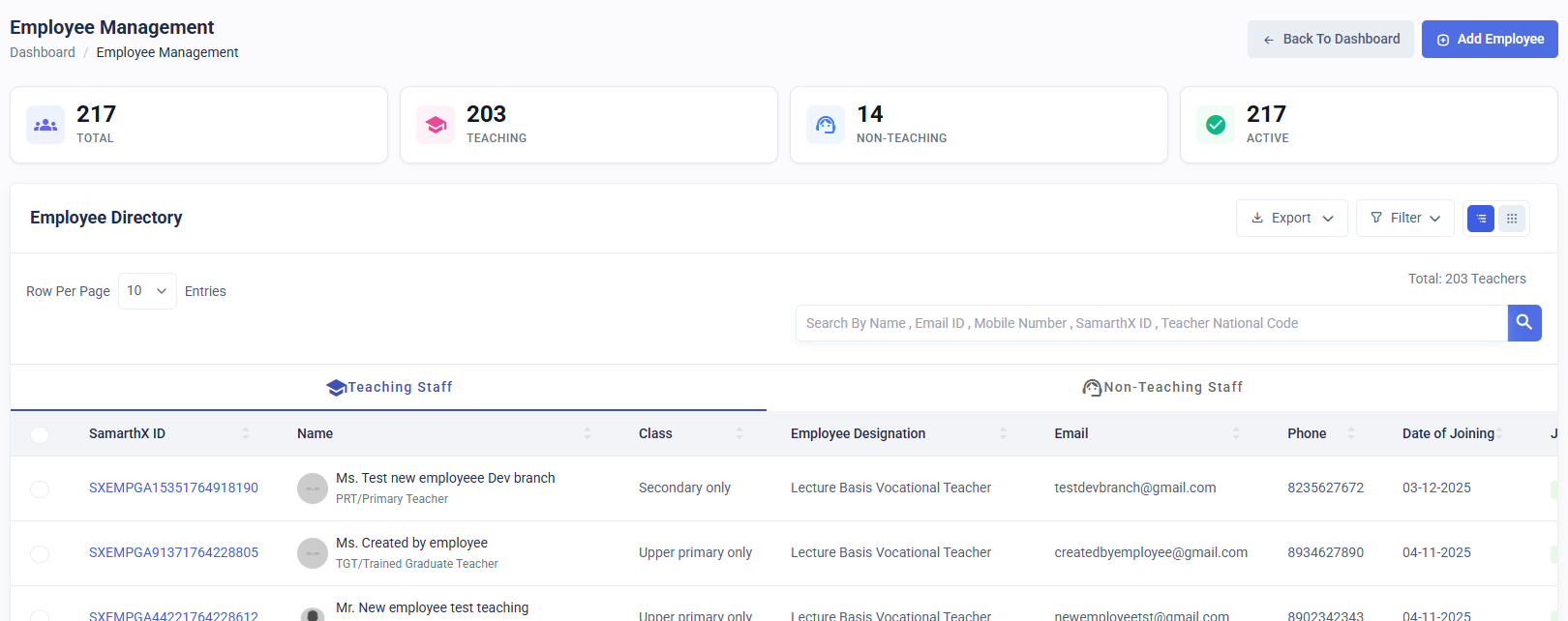Click the Total employees group icon
The image size is (1568, 621).
(45, 125)
